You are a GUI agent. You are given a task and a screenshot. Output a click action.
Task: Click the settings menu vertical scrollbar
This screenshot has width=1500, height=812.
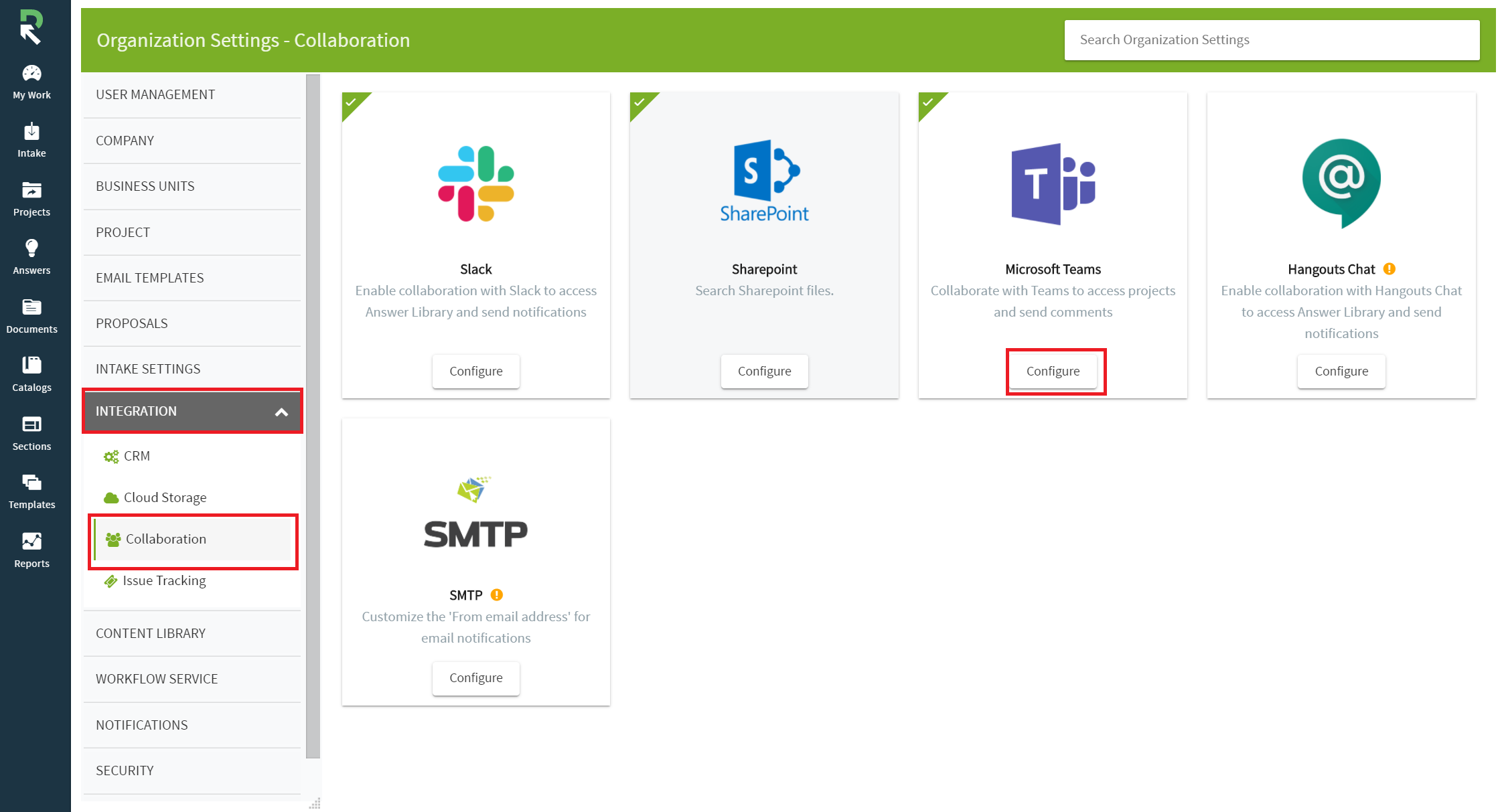click(x=313, y=415)
